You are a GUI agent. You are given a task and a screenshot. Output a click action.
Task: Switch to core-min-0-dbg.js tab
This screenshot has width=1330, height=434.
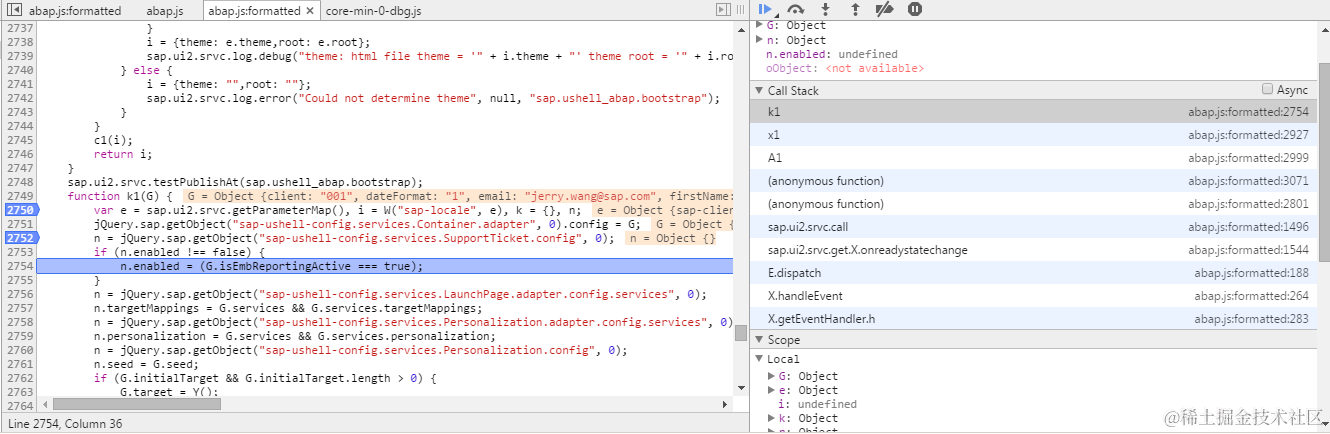click(x=373, y=11)
